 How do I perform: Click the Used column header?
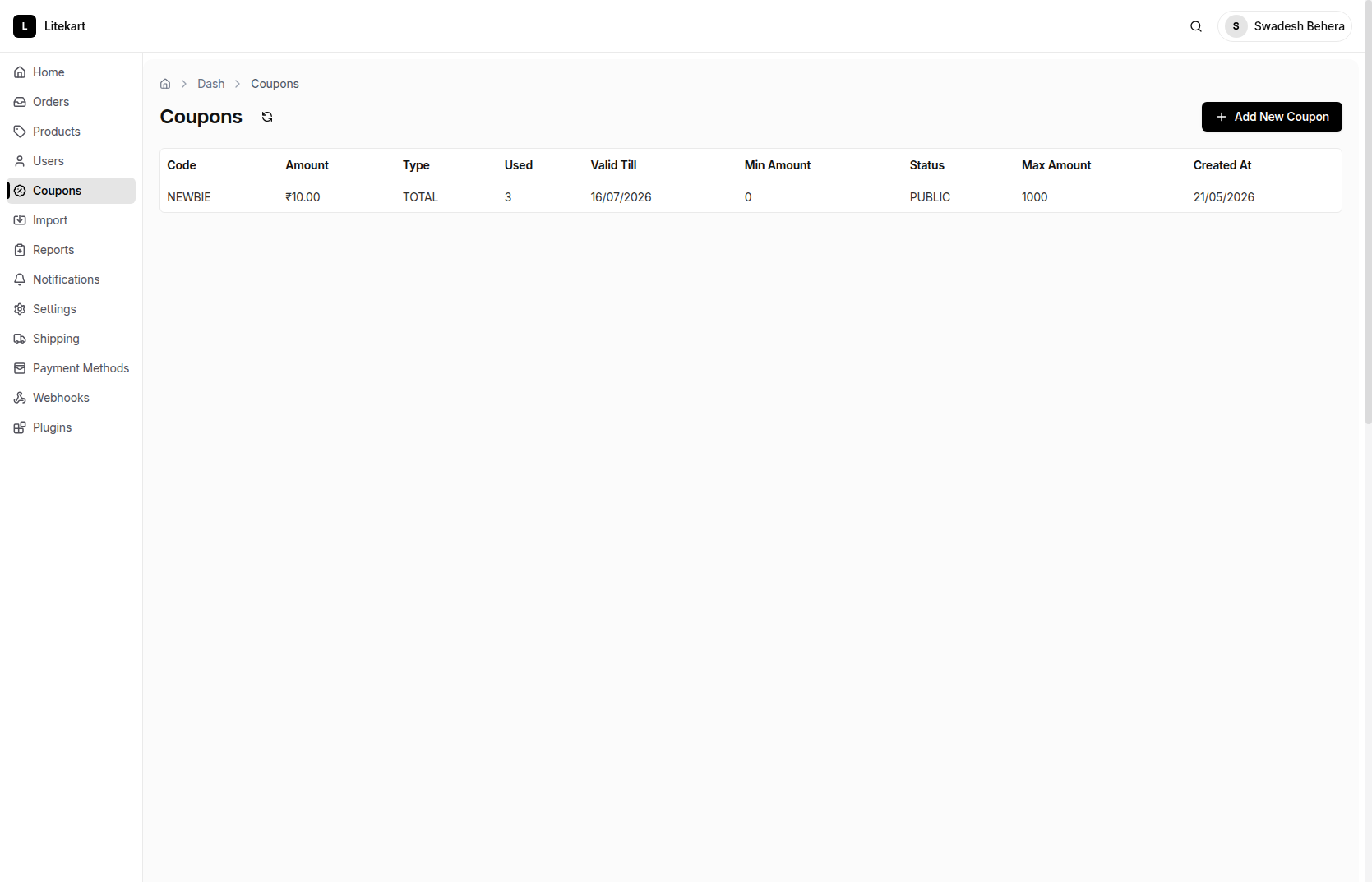coord(519,165)
